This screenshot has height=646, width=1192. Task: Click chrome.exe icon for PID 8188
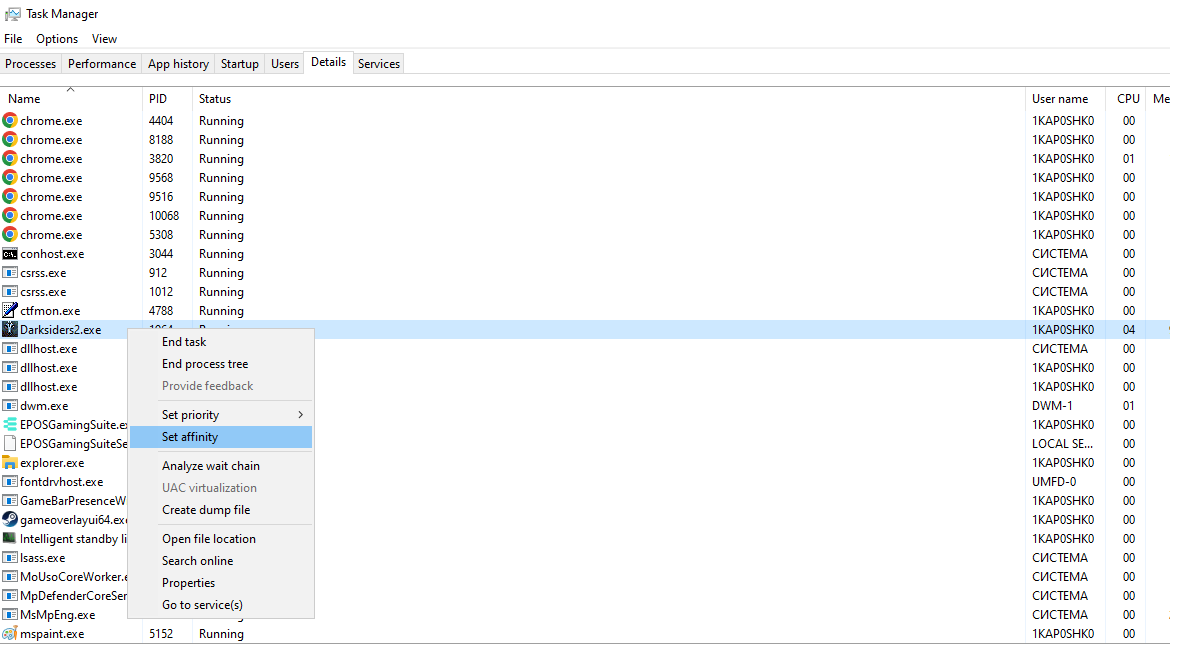pos(10,139)
